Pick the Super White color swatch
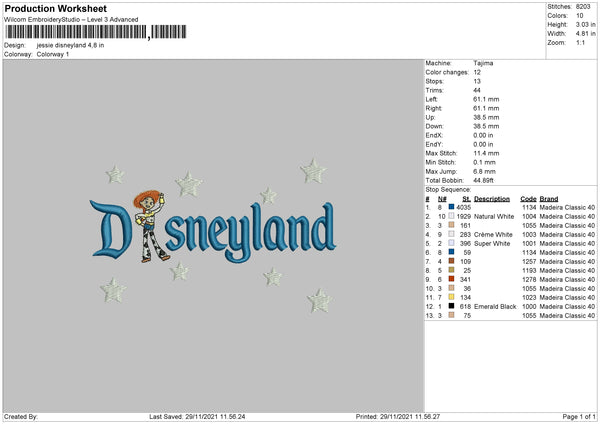Screen dimensions: 600x424 pyautogui.click(x=451, y=243)
